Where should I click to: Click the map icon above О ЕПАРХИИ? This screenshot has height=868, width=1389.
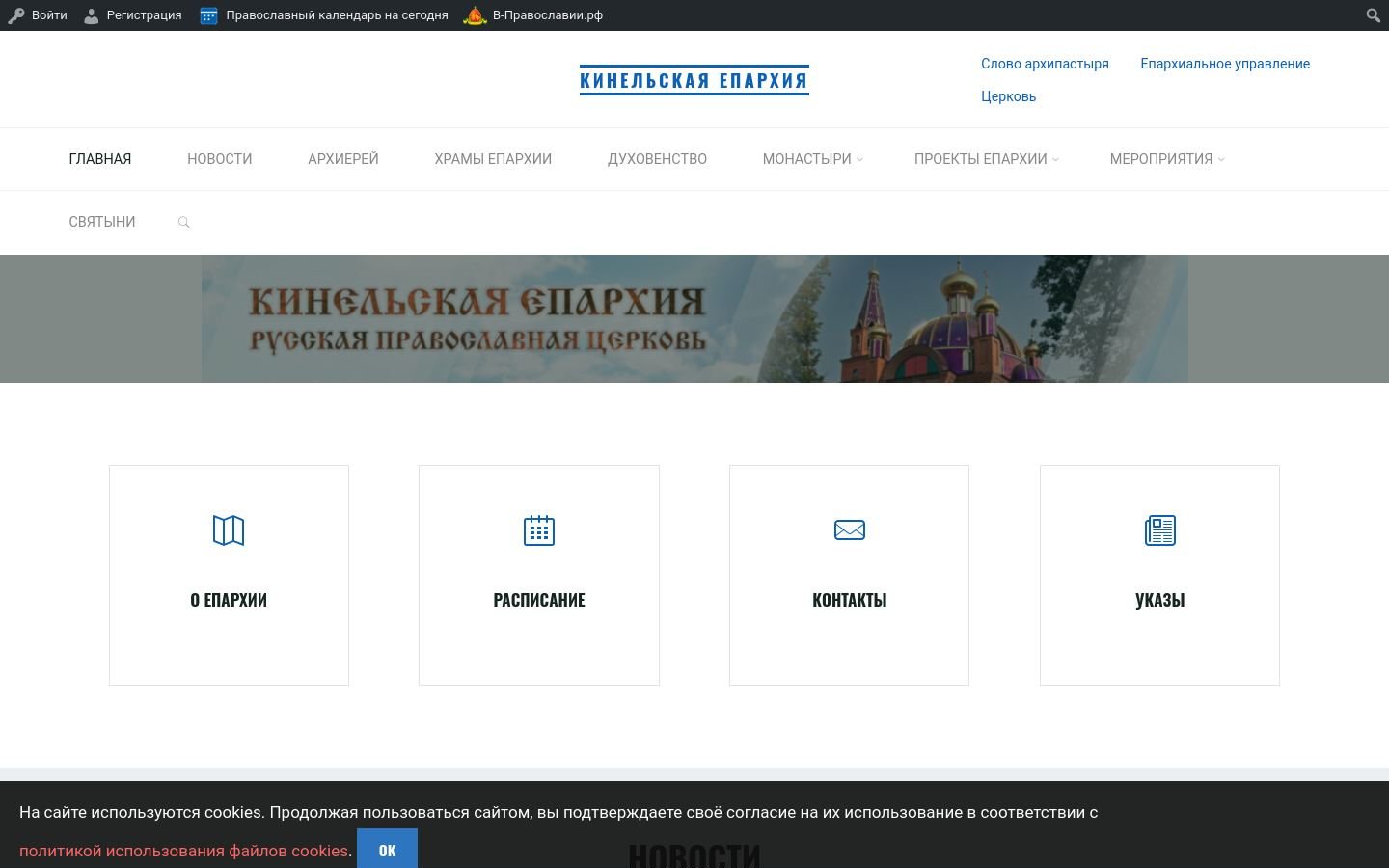pos(229,530)
